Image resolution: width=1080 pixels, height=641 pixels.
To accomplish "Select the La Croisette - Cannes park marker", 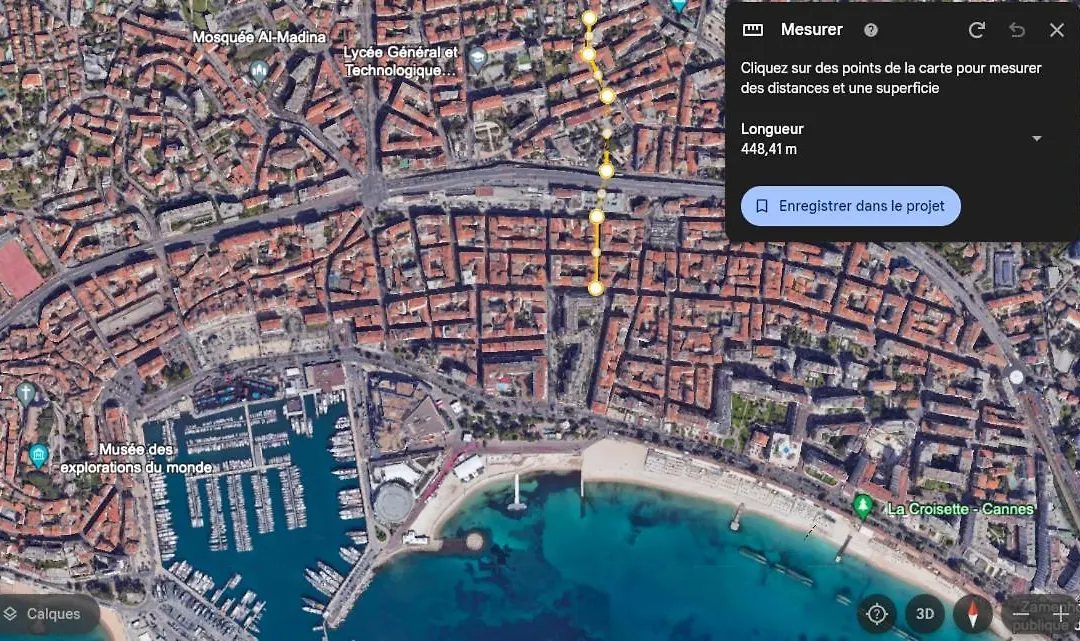I will (862, 506).
